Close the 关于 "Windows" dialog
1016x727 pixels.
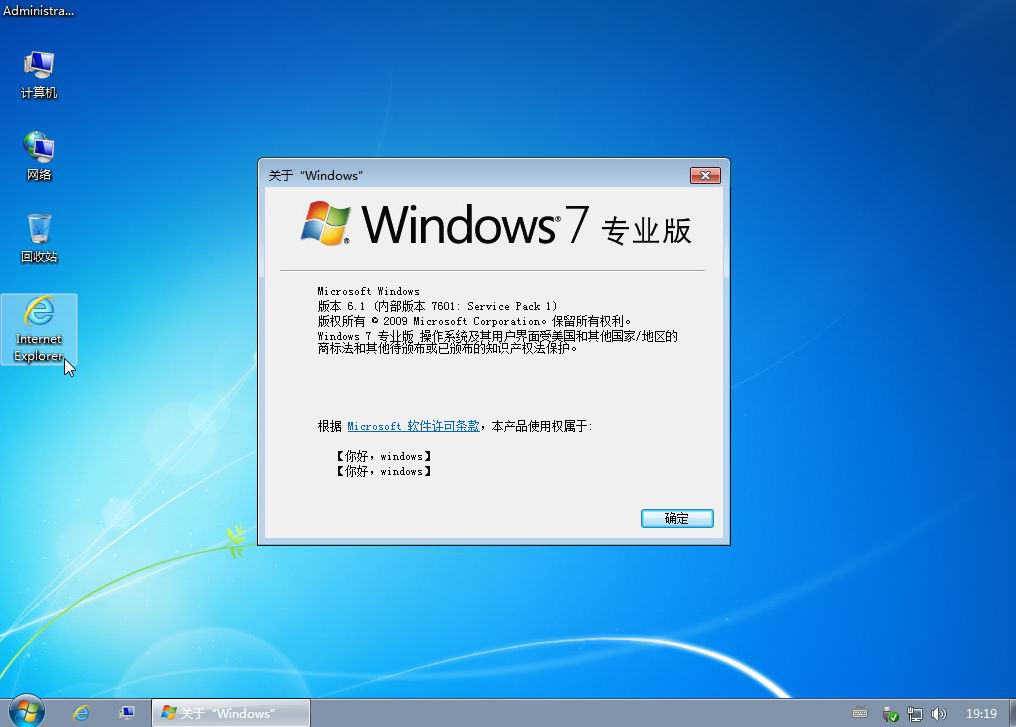click(705, 176)
